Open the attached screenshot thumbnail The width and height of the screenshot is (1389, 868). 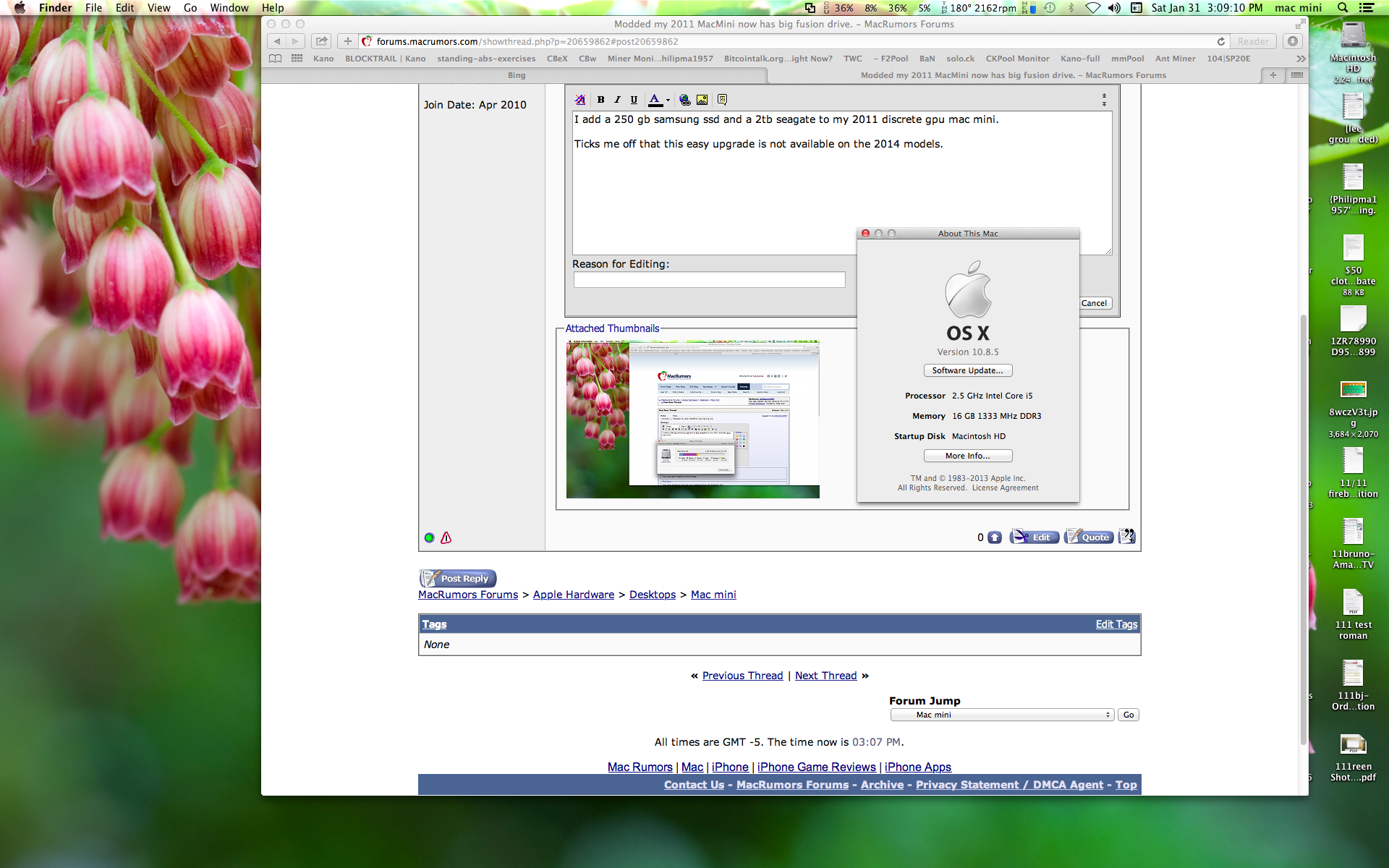[x=692, y=419]
